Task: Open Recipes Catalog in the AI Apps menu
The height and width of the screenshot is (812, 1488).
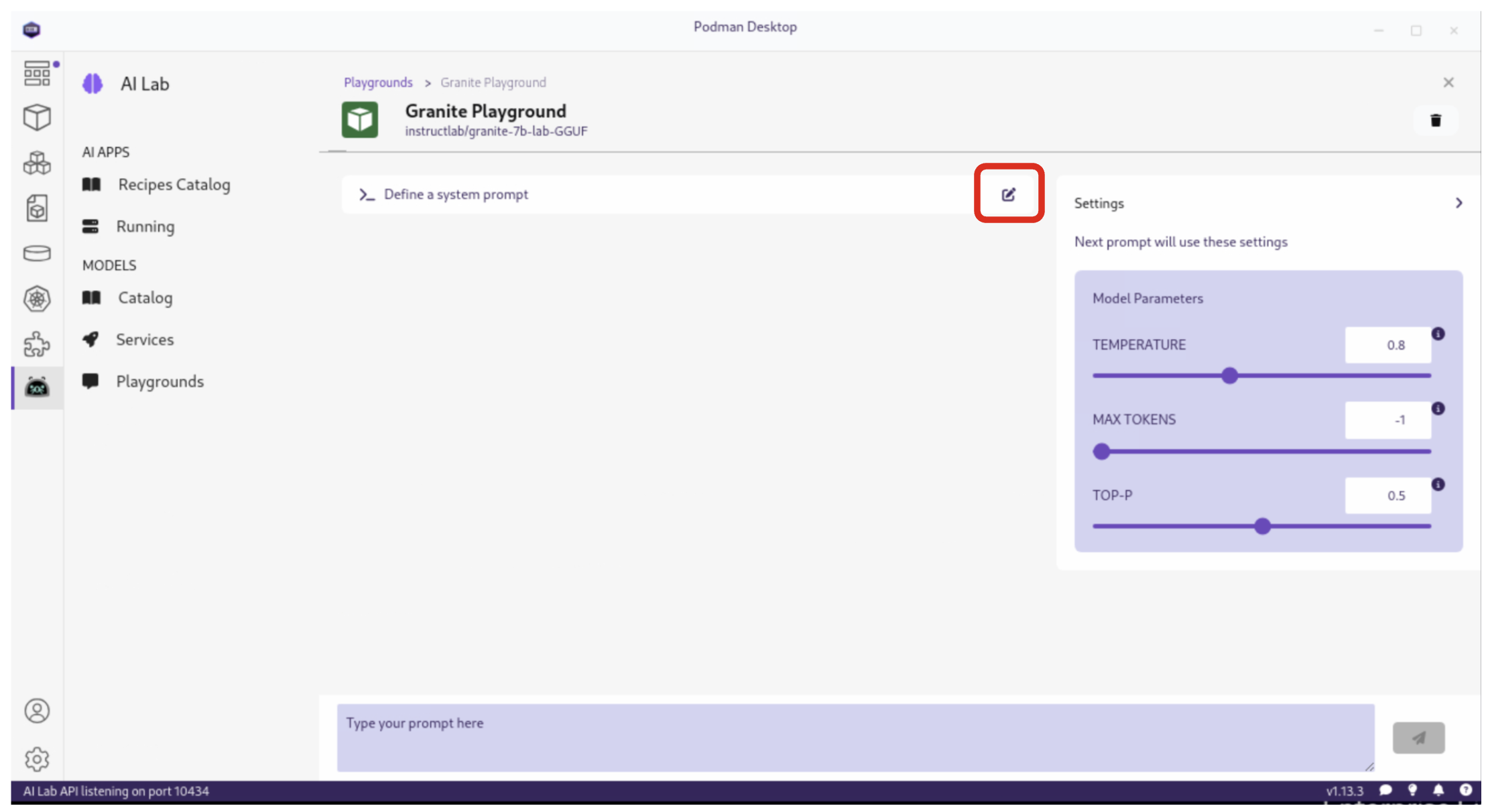Action: coord(174,184)
